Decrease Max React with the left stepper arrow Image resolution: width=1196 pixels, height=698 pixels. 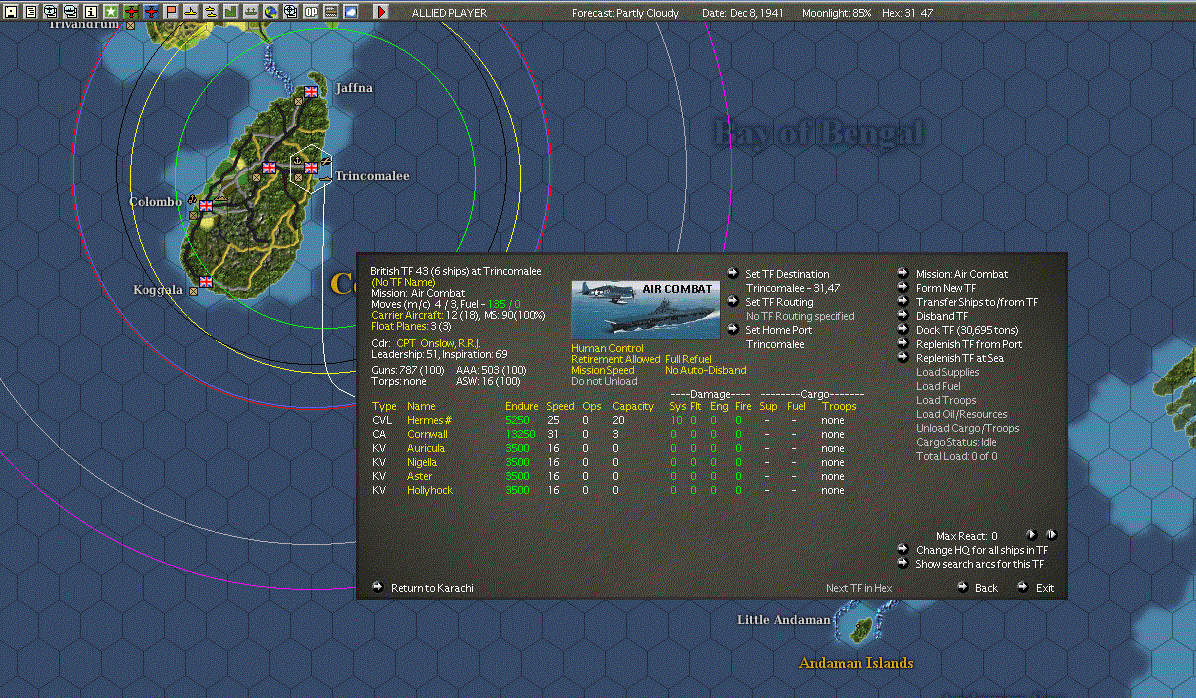click(1032, 535)
